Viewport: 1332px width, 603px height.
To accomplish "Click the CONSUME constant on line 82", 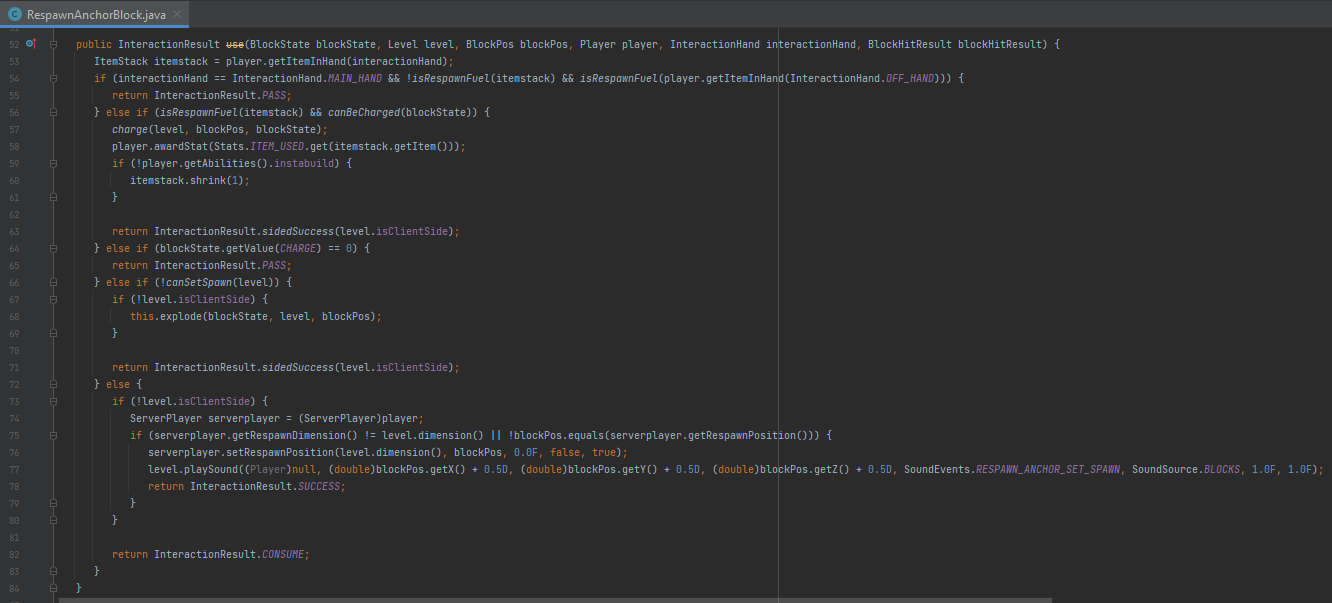I will pos(284,554).
